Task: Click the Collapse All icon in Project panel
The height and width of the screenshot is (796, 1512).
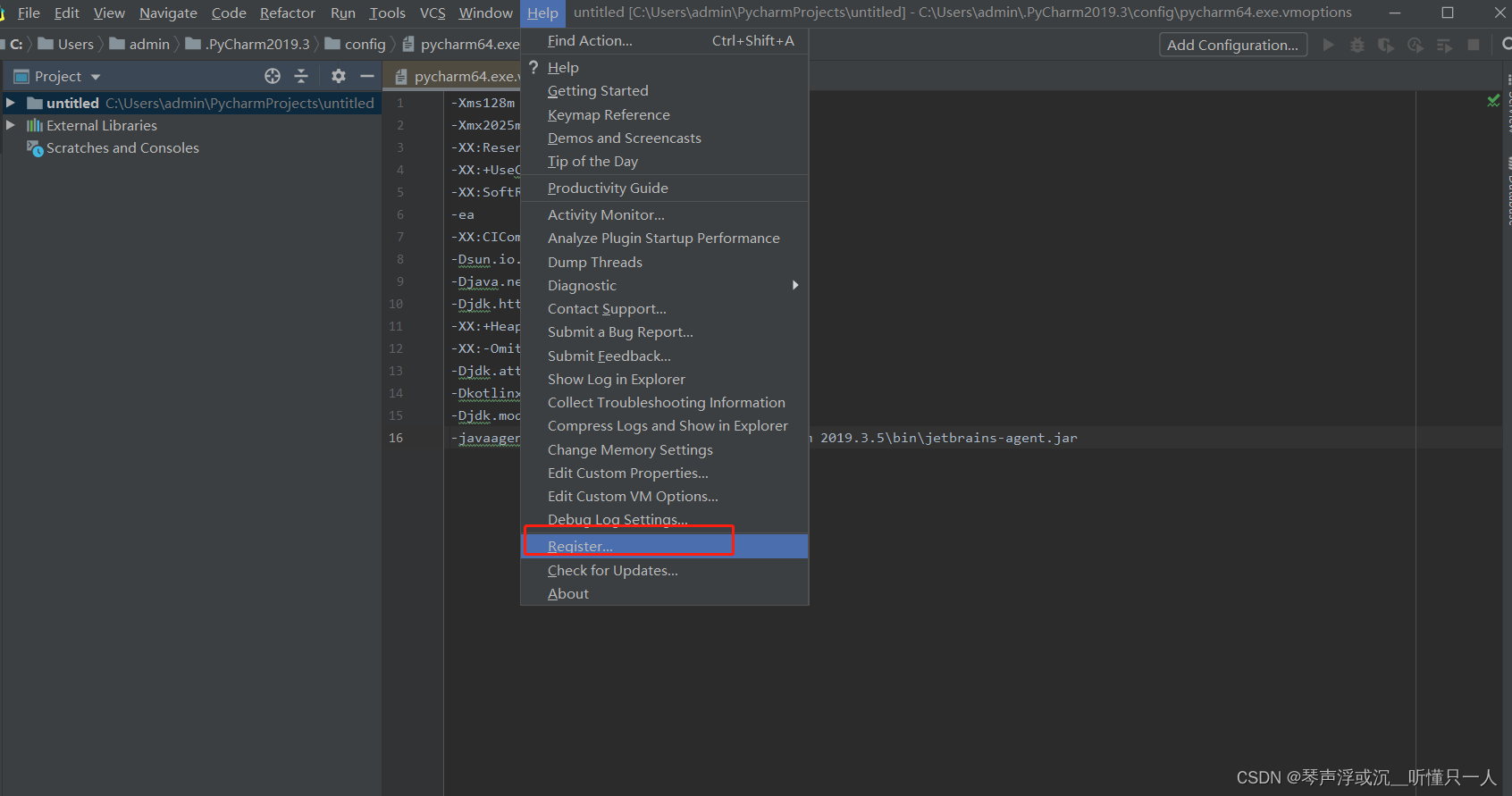Action: pos(301,76)
